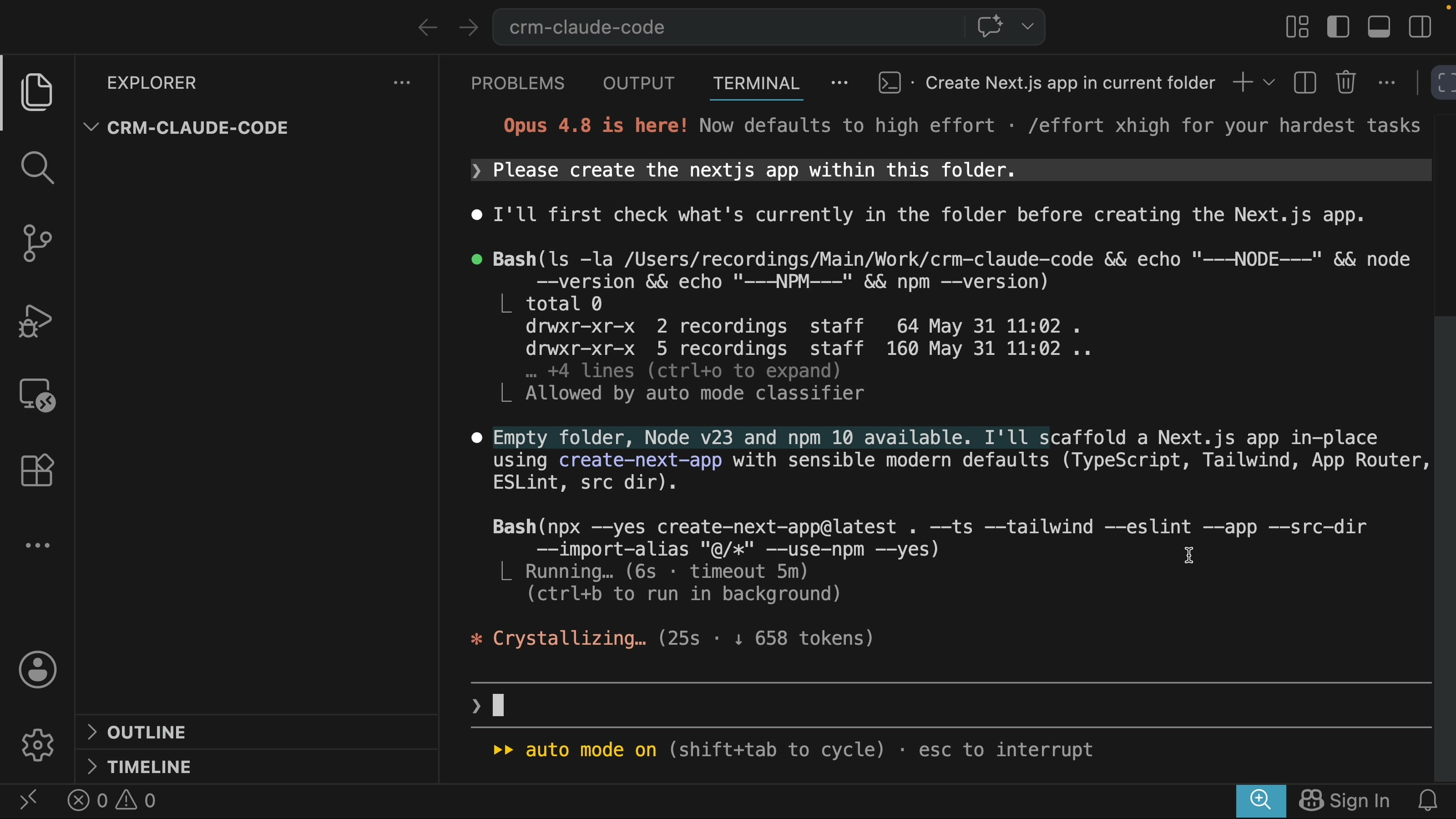Go back with the navigation arrow
Screen dimensions: 1456x819
click(x=428, y=27)
